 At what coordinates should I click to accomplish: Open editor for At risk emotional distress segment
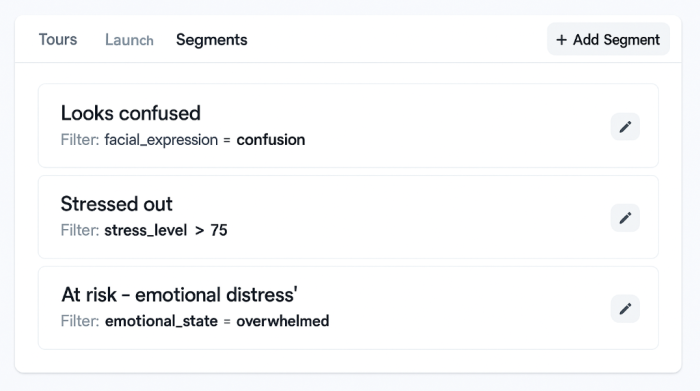point(625,308)
